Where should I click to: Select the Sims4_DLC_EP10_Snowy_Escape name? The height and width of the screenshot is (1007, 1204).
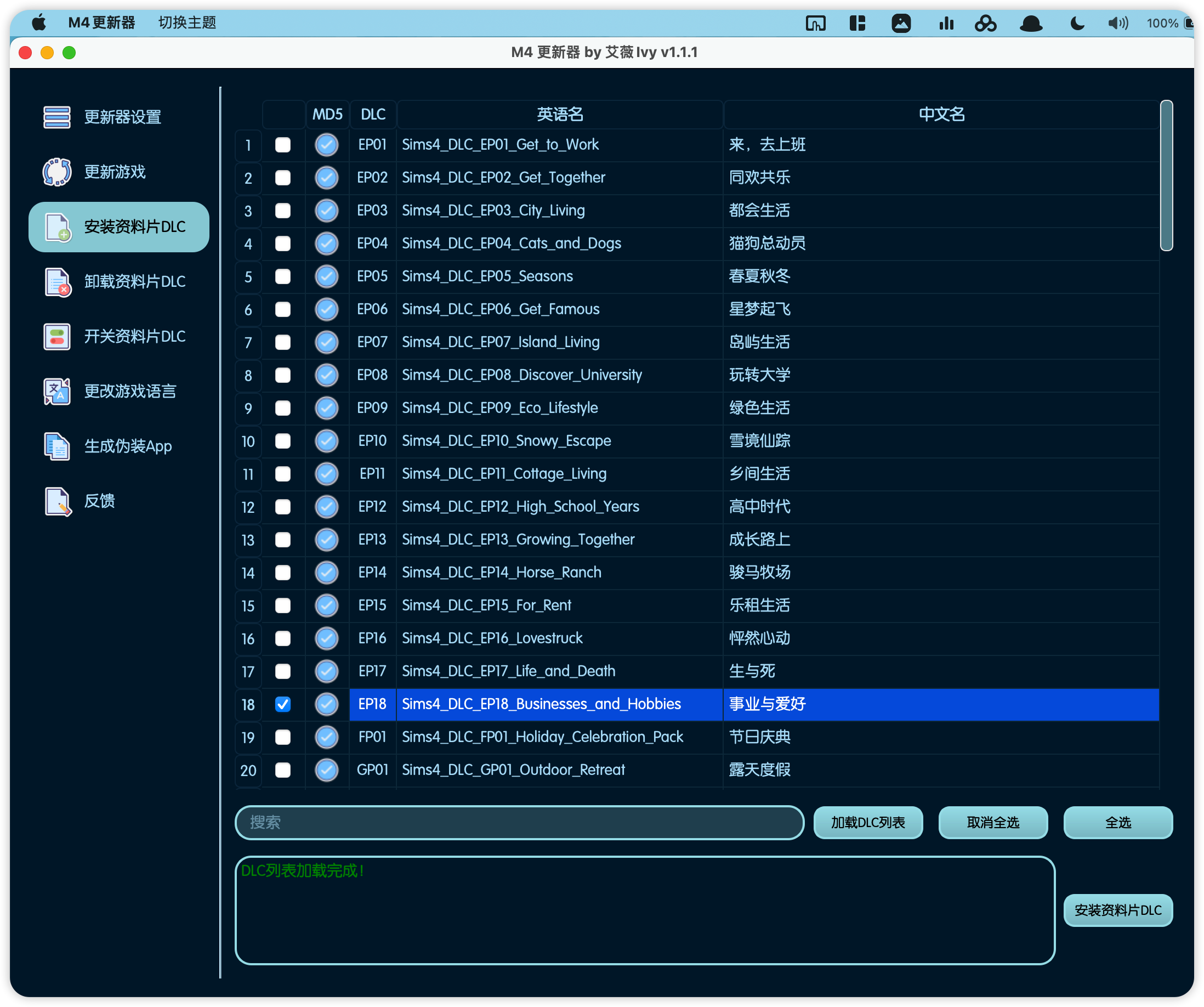coord(506,441)
